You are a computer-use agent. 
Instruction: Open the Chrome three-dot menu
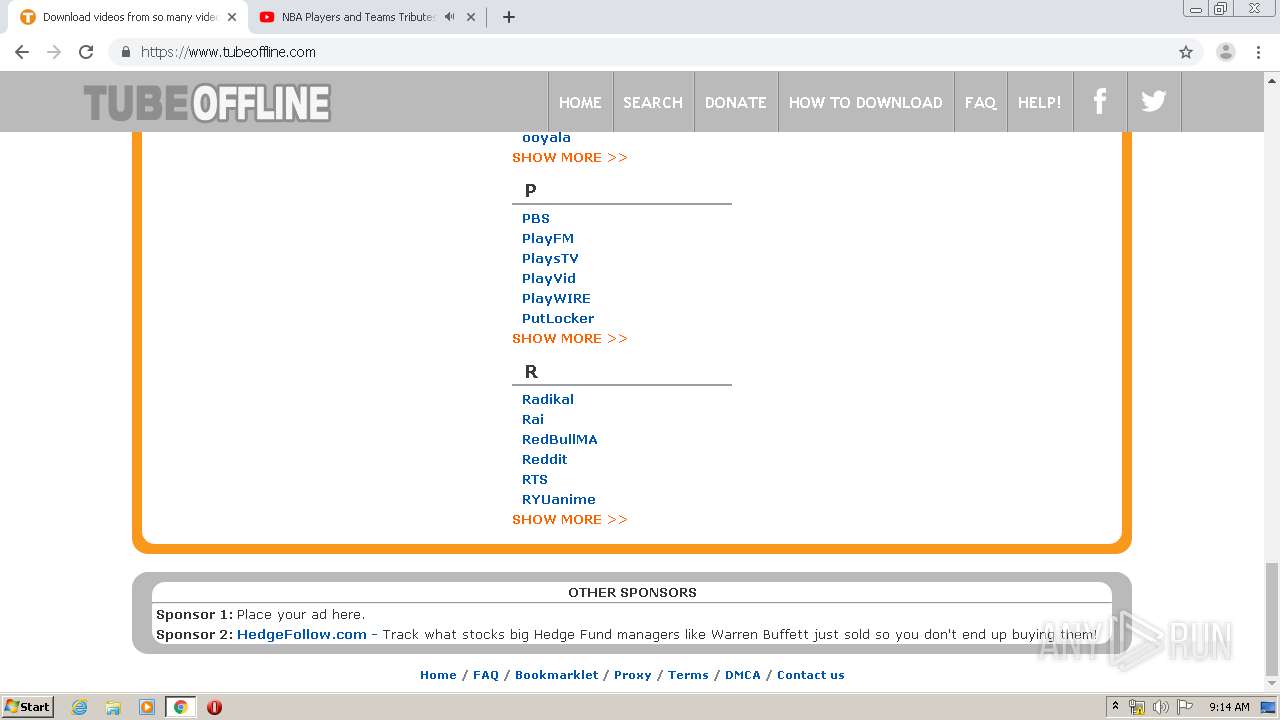click(x=1259, y=52)
